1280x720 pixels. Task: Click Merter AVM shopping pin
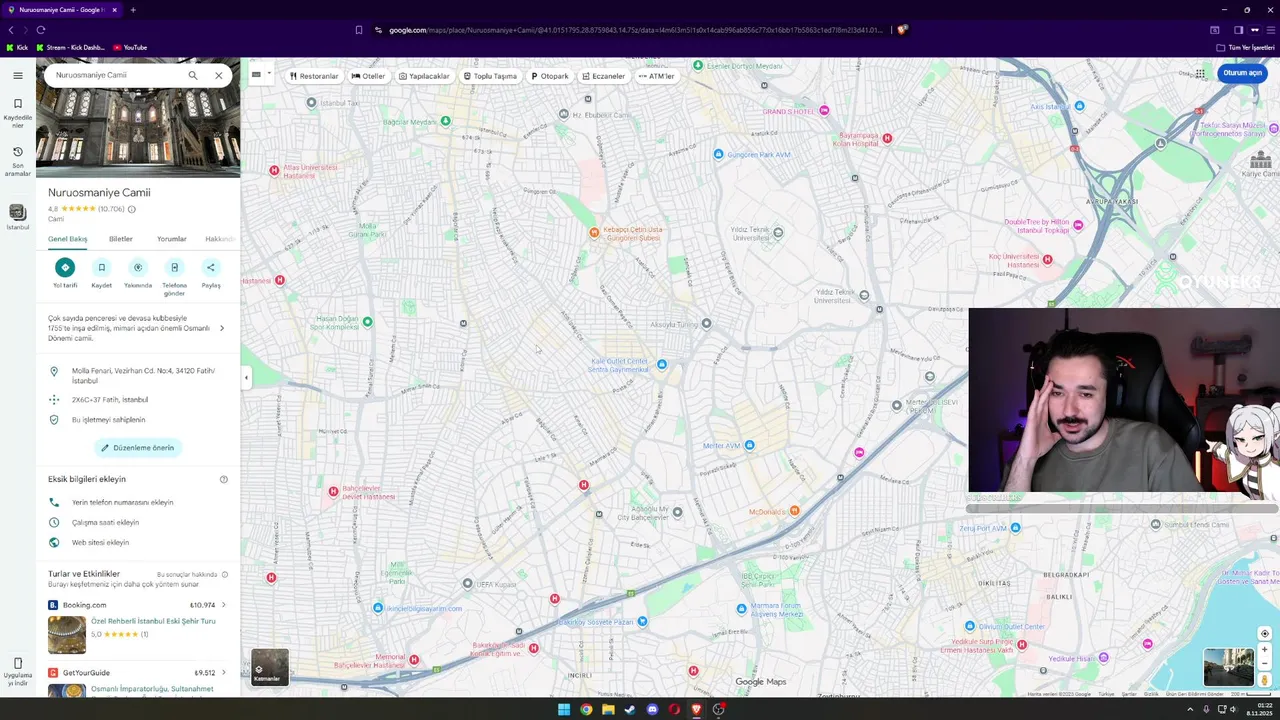[749, 445]
